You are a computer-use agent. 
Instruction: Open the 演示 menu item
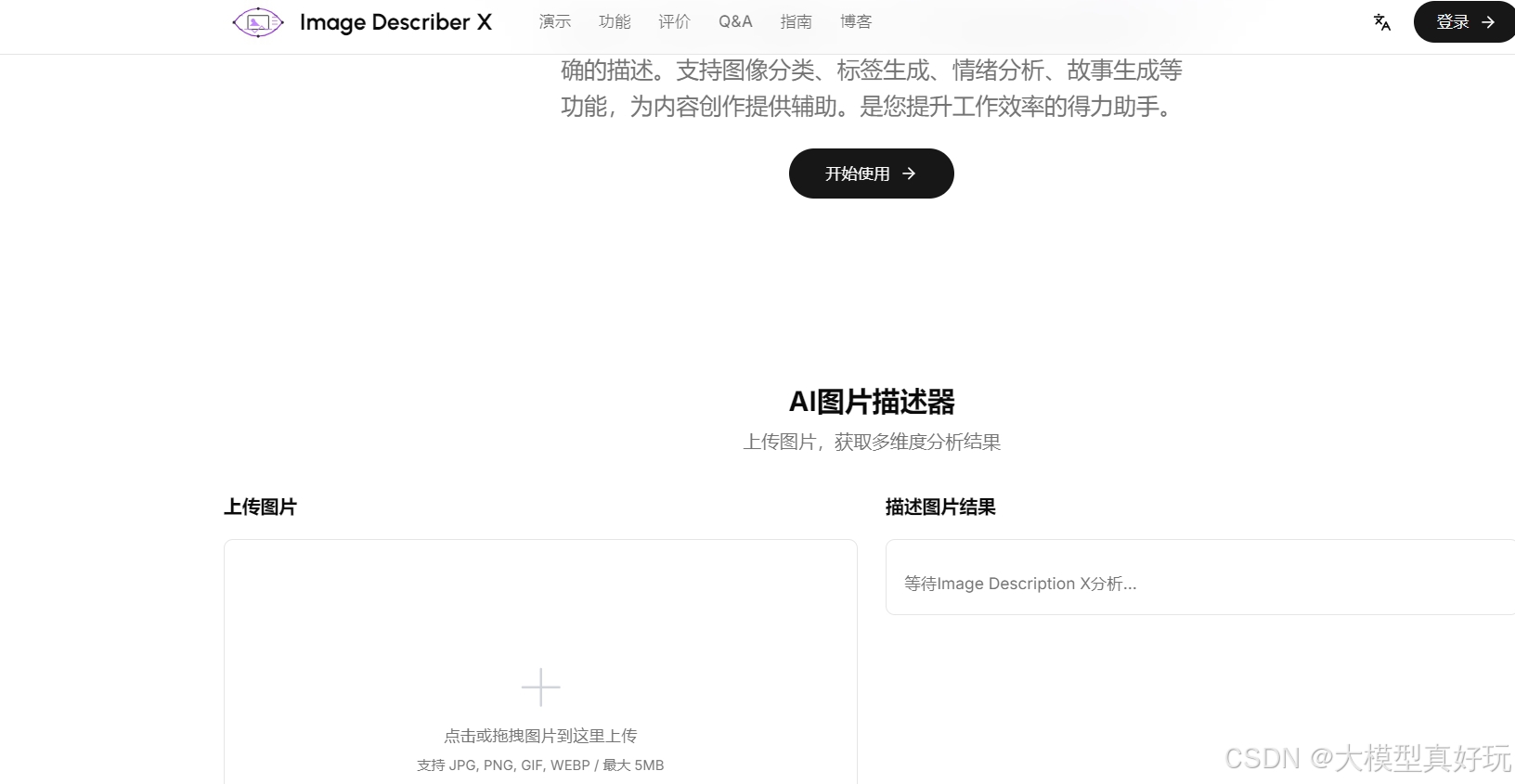click(555, 21)
